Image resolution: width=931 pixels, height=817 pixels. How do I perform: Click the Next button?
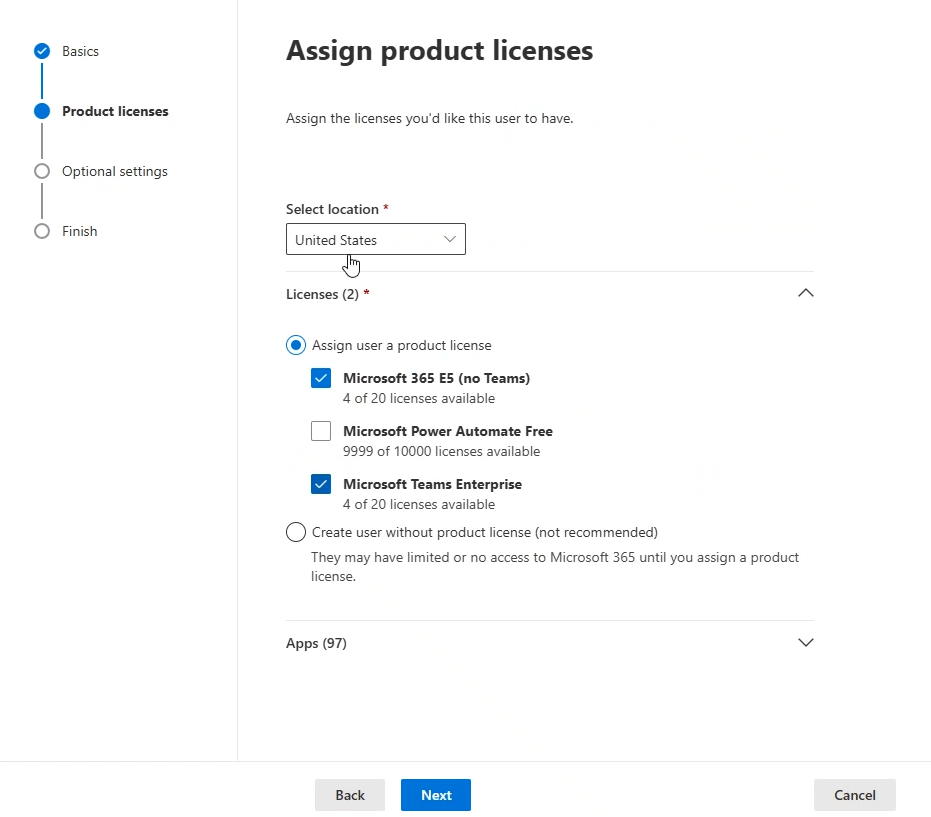[436, 795]
